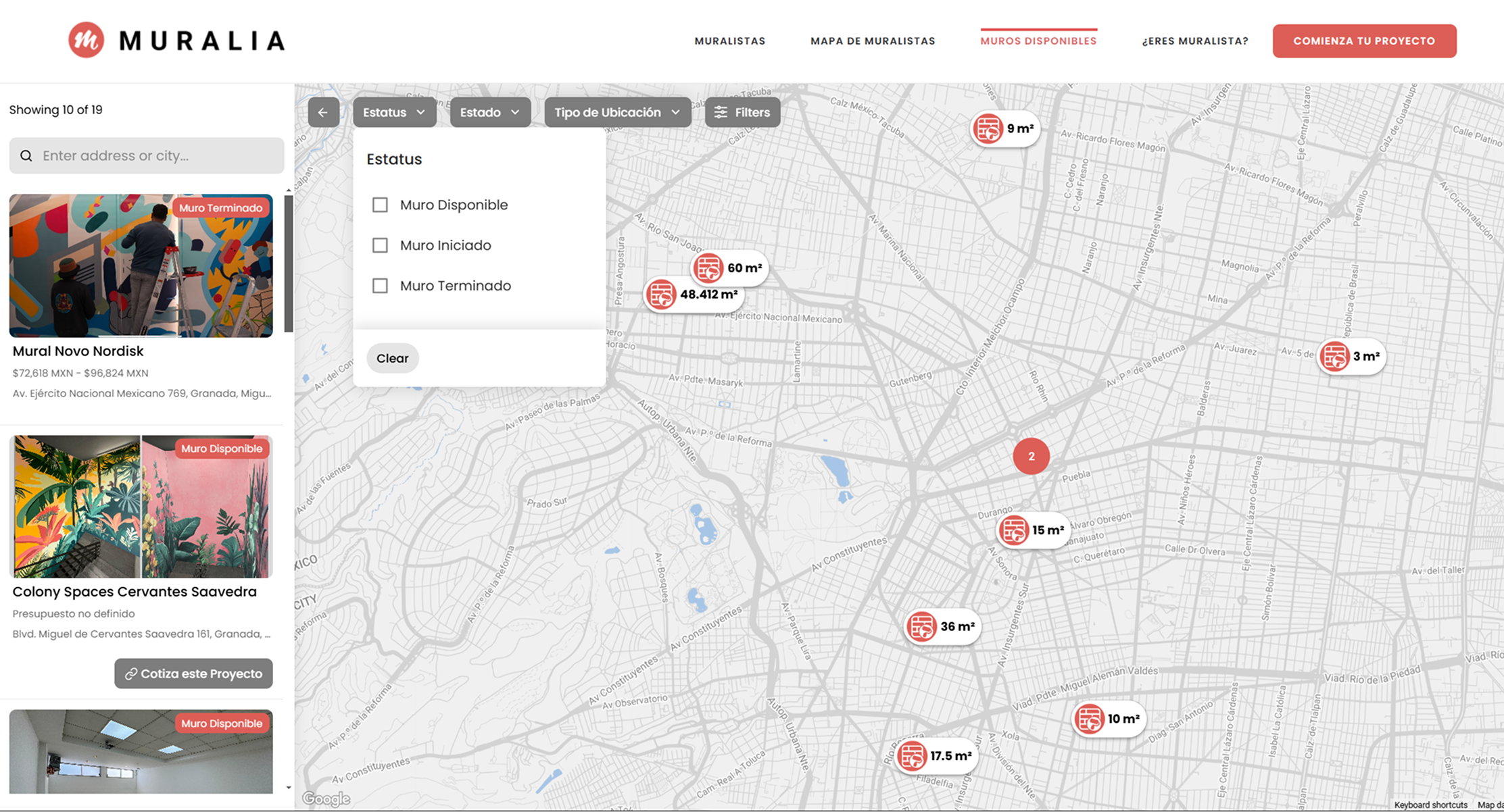The image size is (1504, 812).
Task: Click the red cluster marker labeled 2
Action: click(1031, 456)
